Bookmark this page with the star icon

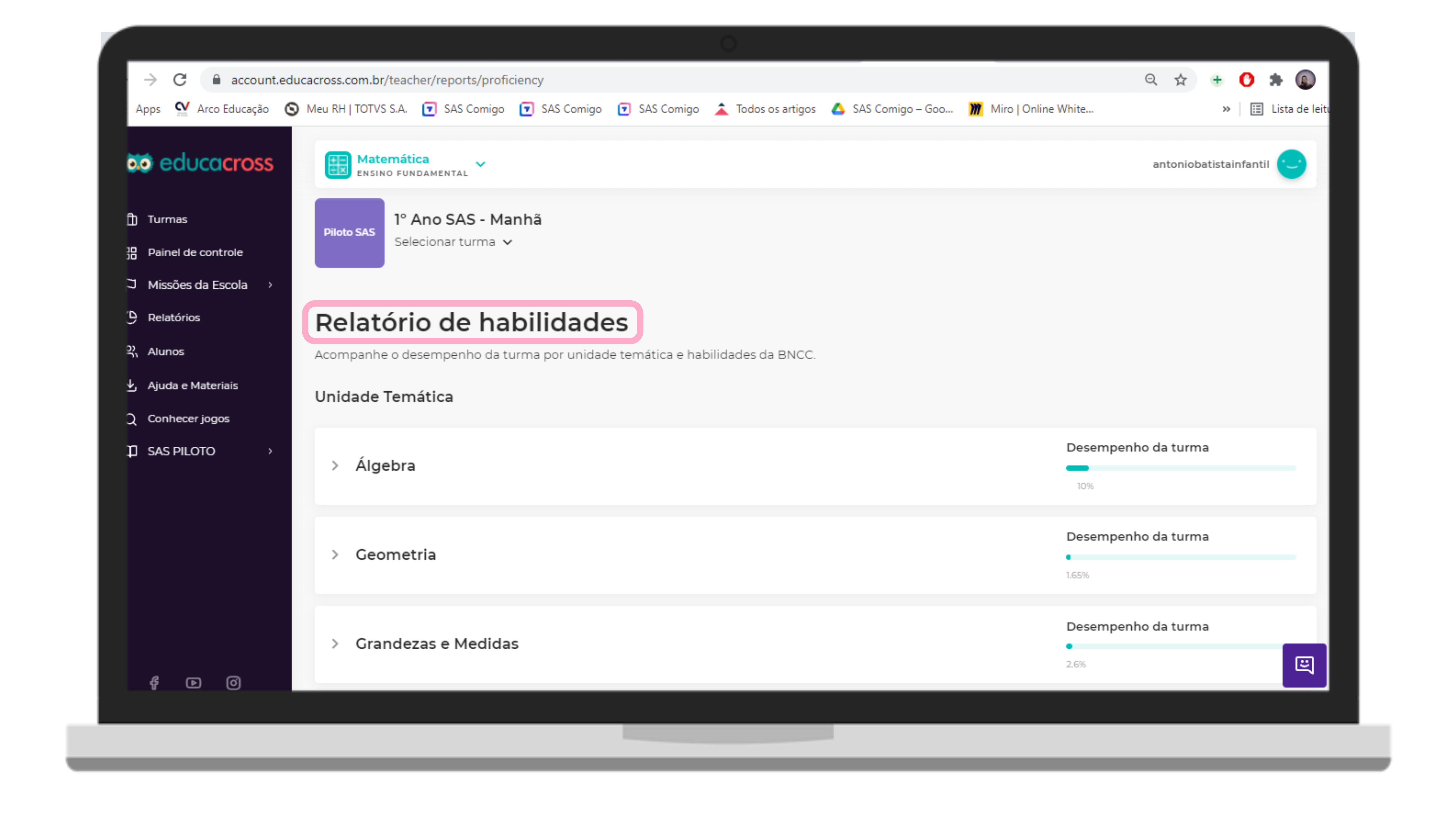tap(1180, 80)
